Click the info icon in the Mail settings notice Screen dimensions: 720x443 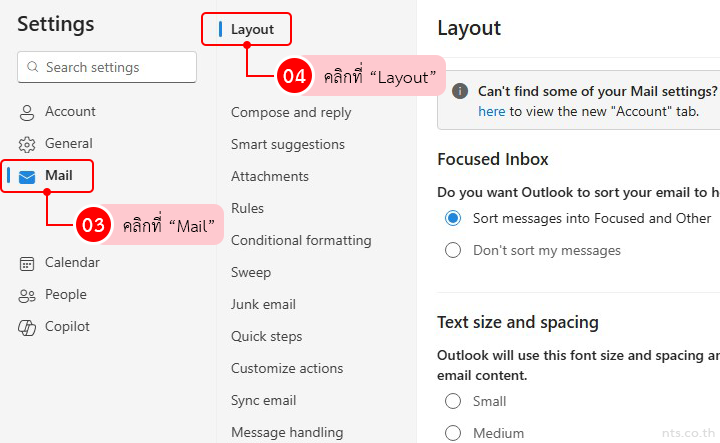coord(460,91)
